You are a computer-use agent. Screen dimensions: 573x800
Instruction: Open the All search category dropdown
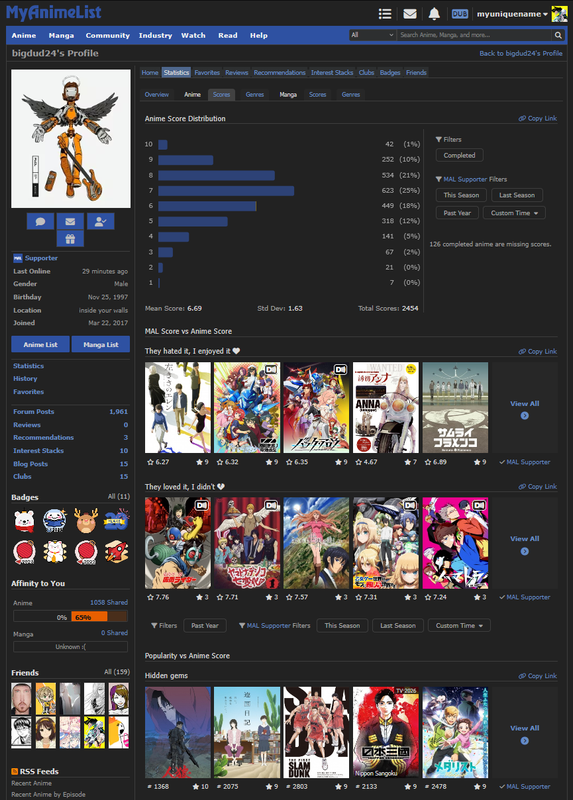[372, 35]
